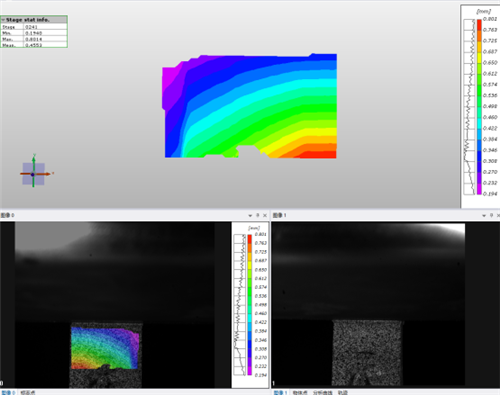The height and width of the screenshot is (395, 500).
Task: Select the colored overlay in image 0
Action: 105,348
